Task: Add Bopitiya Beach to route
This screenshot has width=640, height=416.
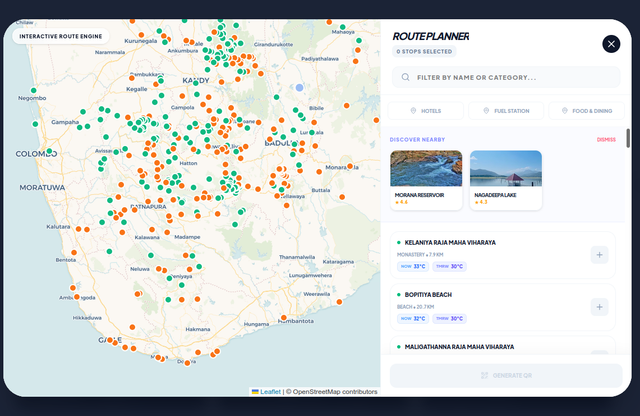Action: 599,307
